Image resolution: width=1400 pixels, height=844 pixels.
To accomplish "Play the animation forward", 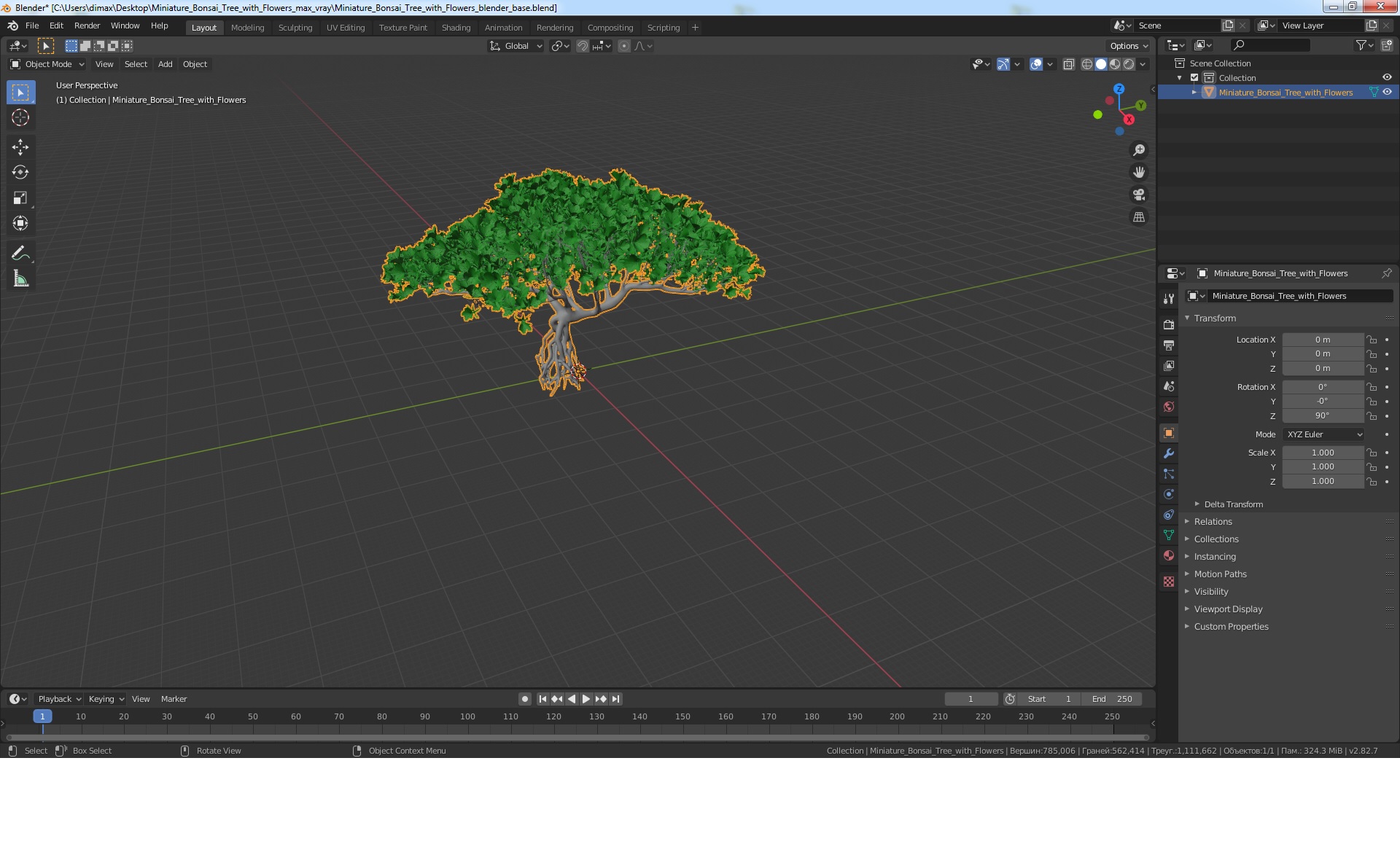I will tap(586, 699).
